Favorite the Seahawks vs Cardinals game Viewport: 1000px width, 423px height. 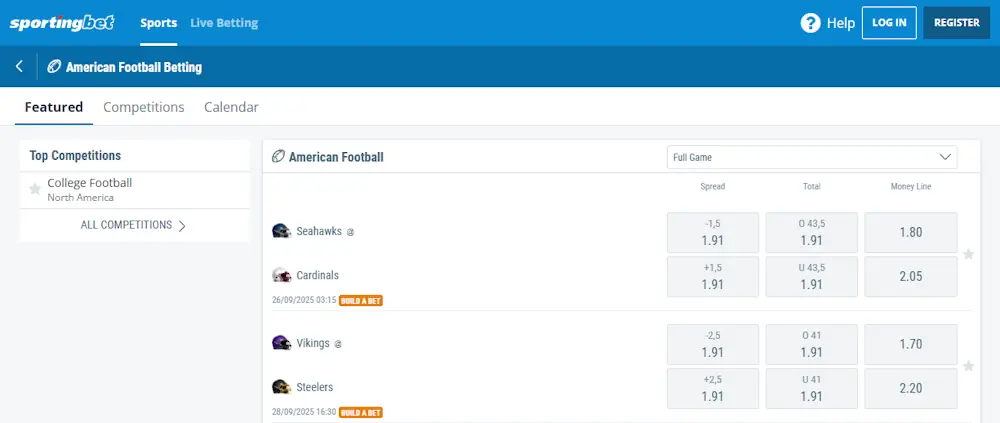968,254
